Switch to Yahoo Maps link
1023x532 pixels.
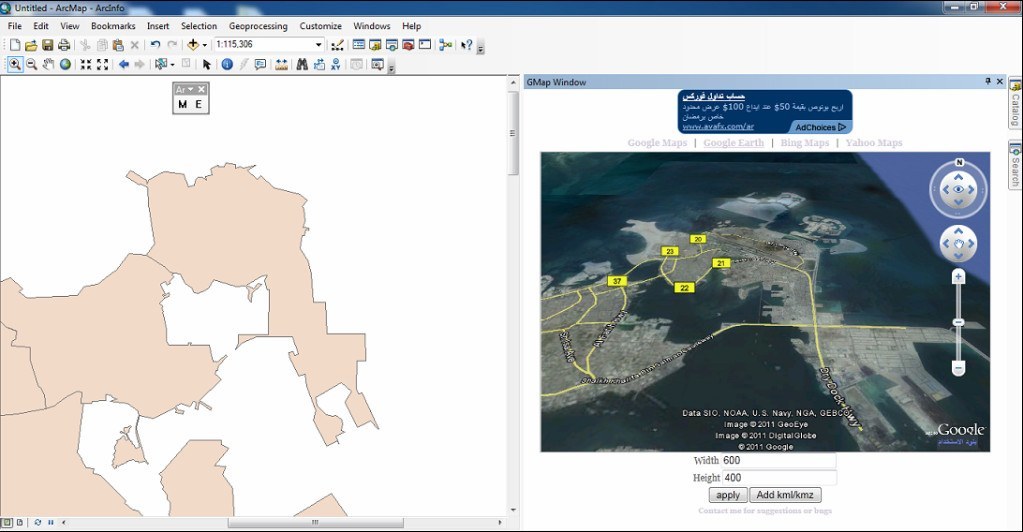click(x=874, y=143)
